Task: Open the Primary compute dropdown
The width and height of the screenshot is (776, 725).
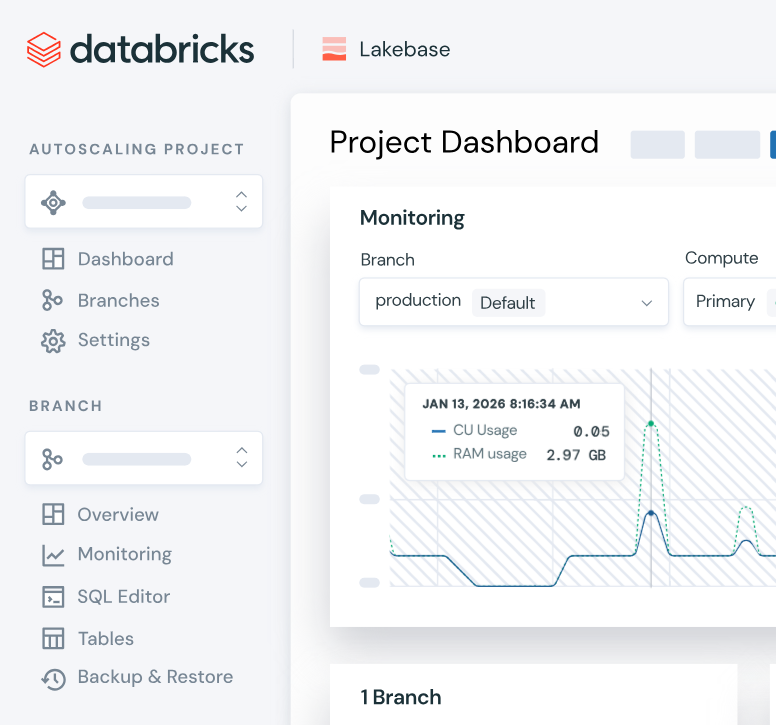Action: coord(729,301)
